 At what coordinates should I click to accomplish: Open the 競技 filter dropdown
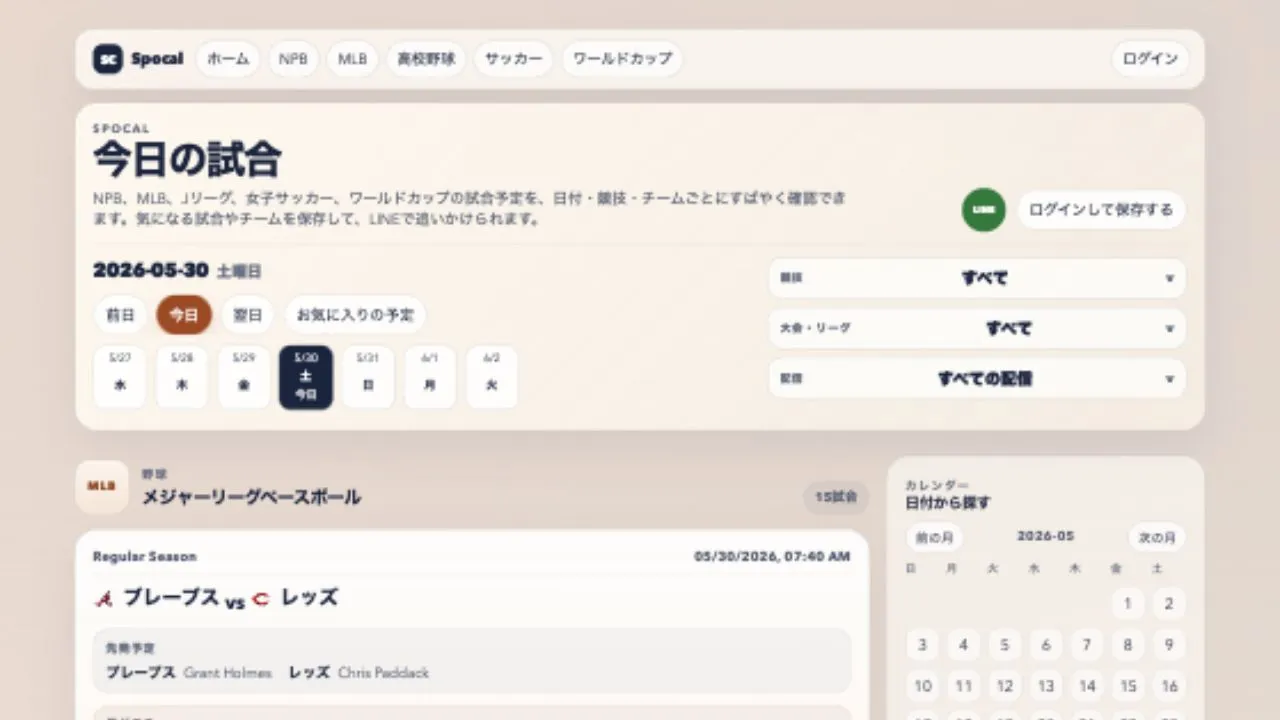click(x=977, y=278)
